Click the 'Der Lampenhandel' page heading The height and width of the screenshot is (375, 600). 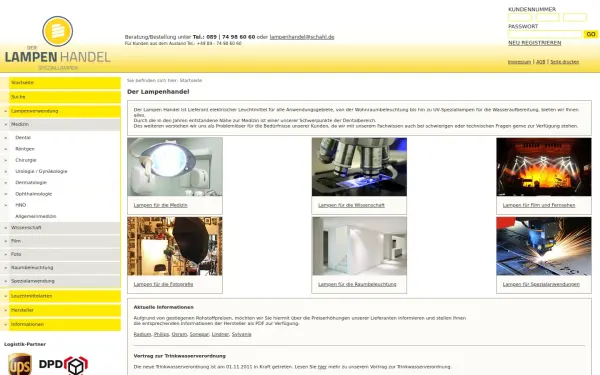(x=158, y=92)
